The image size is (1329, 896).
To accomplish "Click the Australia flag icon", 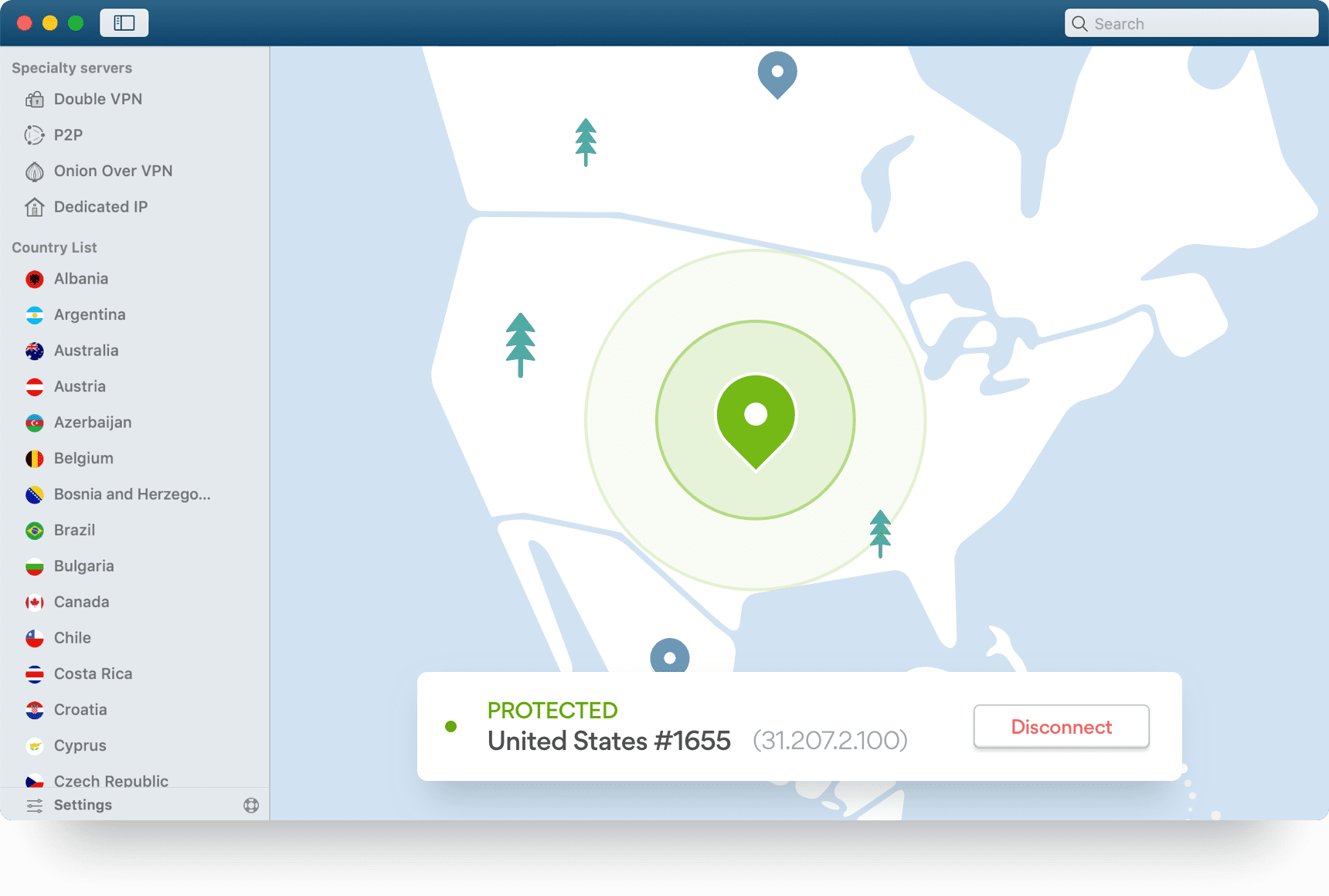I will (34, 350).
